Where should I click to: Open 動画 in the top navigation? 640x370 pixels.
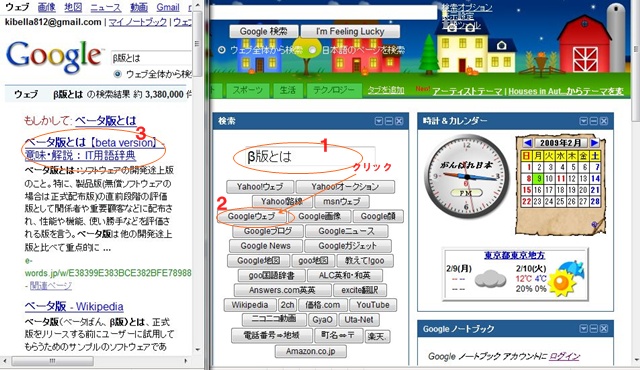click(x=139, y=7)
